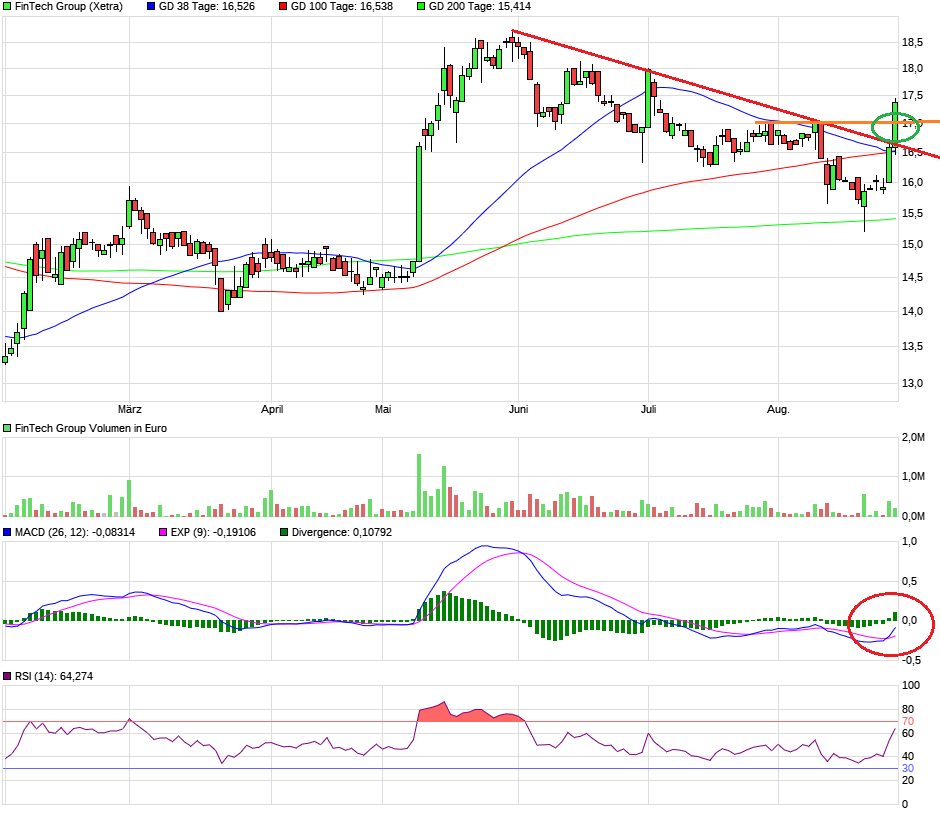Click the tallest volume bar in May
The height and width of the screenshot is (814, 940).
coord(418,486)
